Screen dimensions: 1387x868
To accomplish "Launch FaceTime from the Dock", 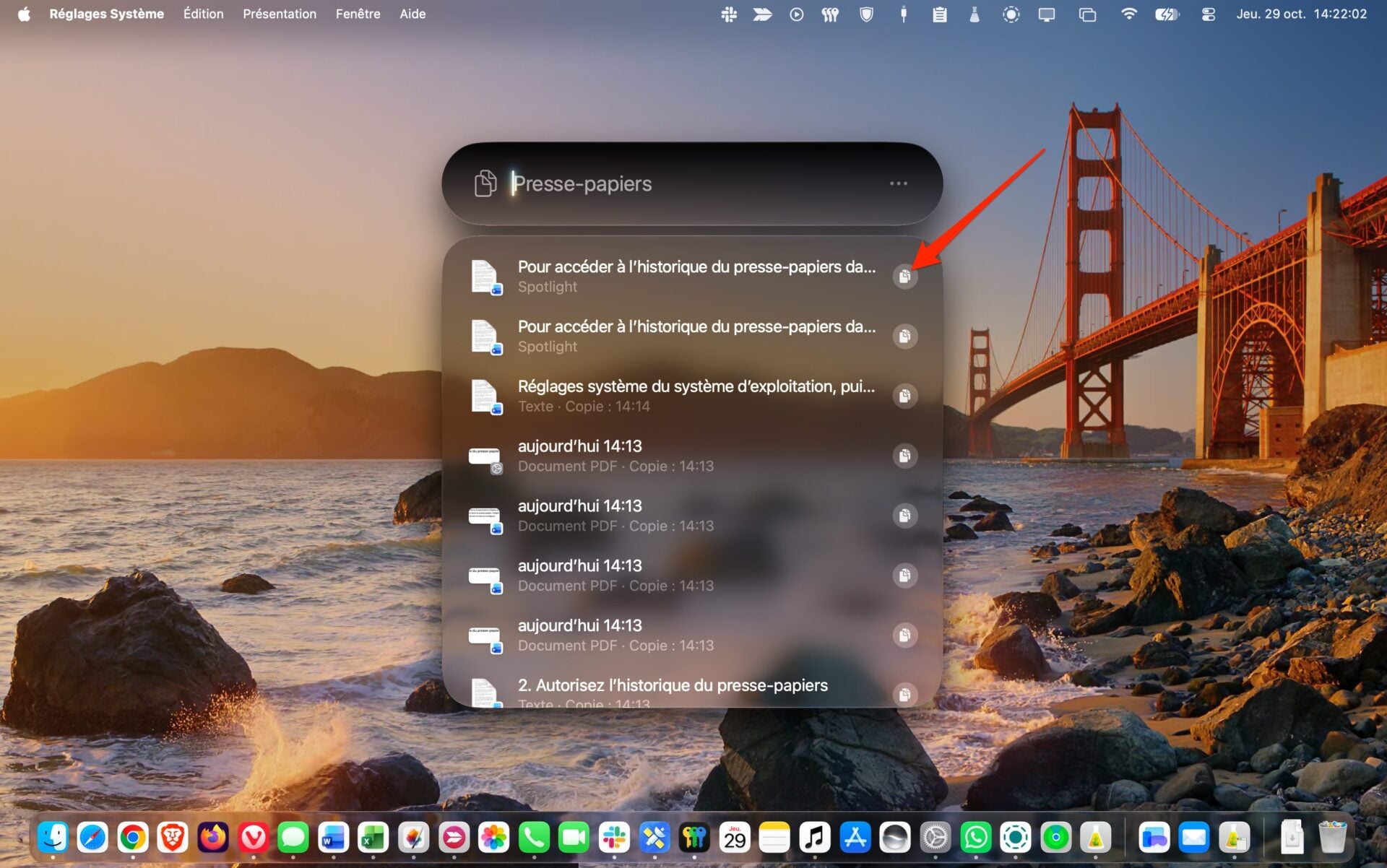I will point(574,838).
